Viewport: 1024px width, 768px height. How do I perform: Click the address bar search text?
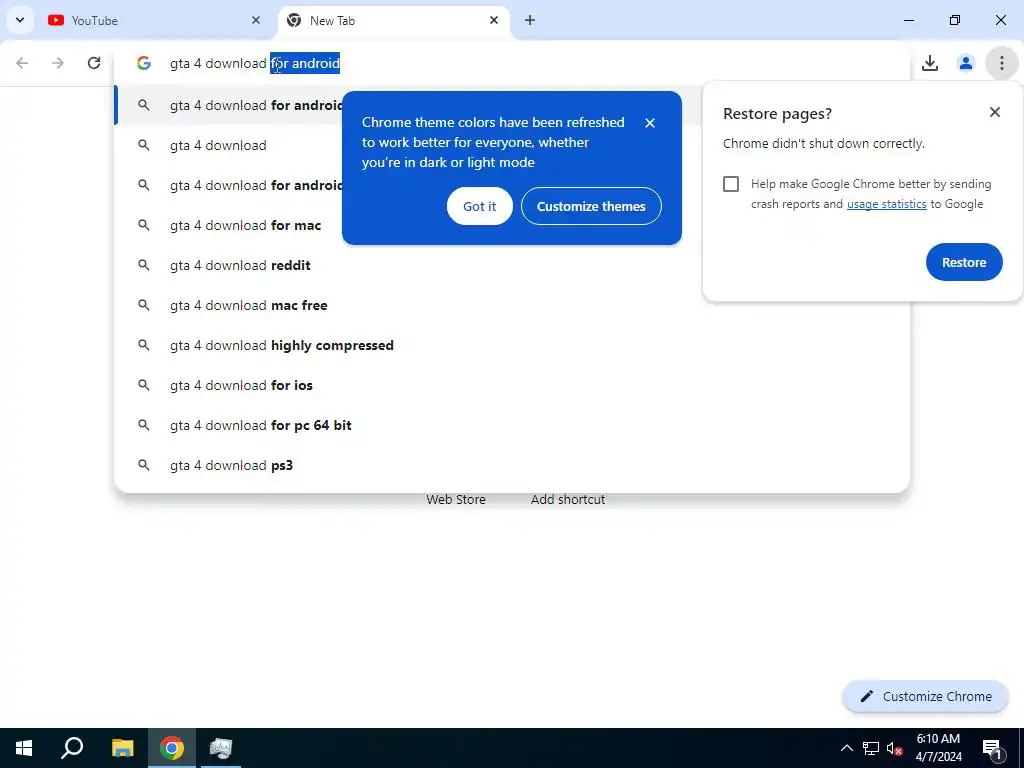pos(255,63)
